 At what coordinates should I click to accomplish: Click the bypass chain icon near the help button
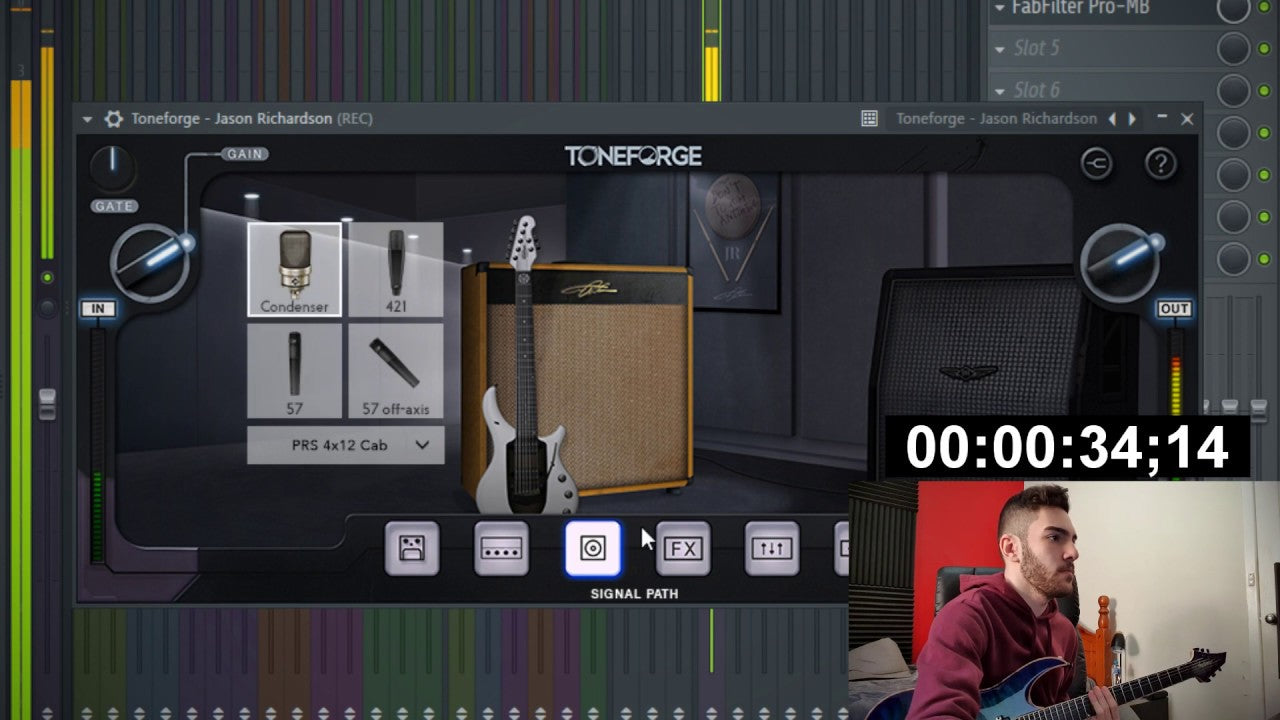point(1097,163)
